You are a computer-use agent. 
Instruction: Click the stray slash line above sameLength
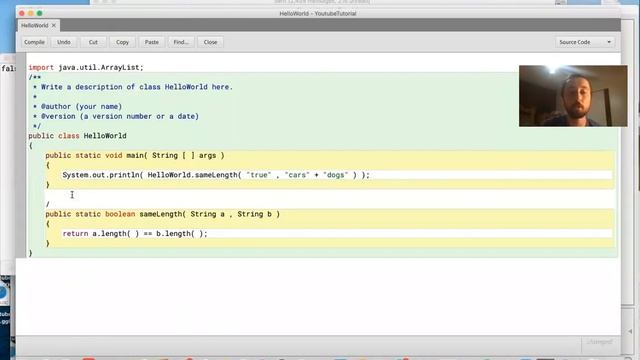47,204
